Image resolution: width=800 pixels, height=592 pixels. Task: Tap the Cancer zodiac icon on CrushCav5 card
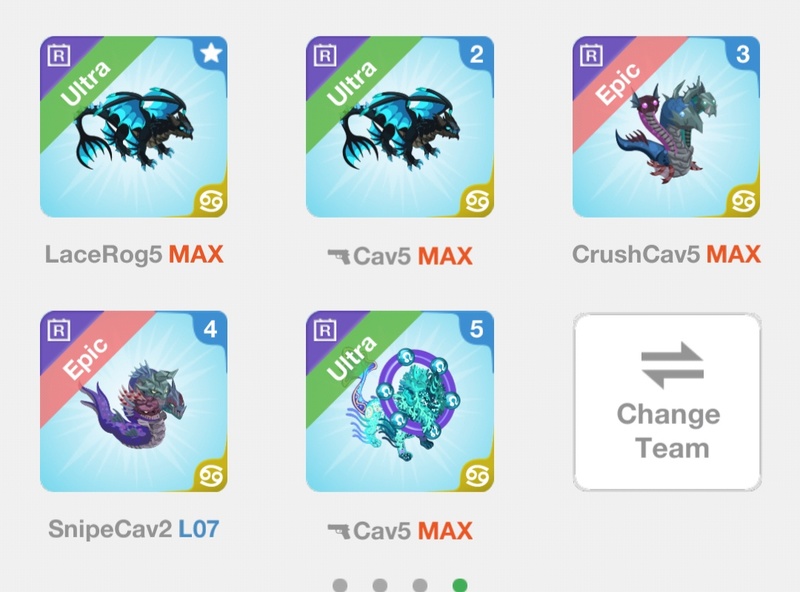(x=743, y=201)
